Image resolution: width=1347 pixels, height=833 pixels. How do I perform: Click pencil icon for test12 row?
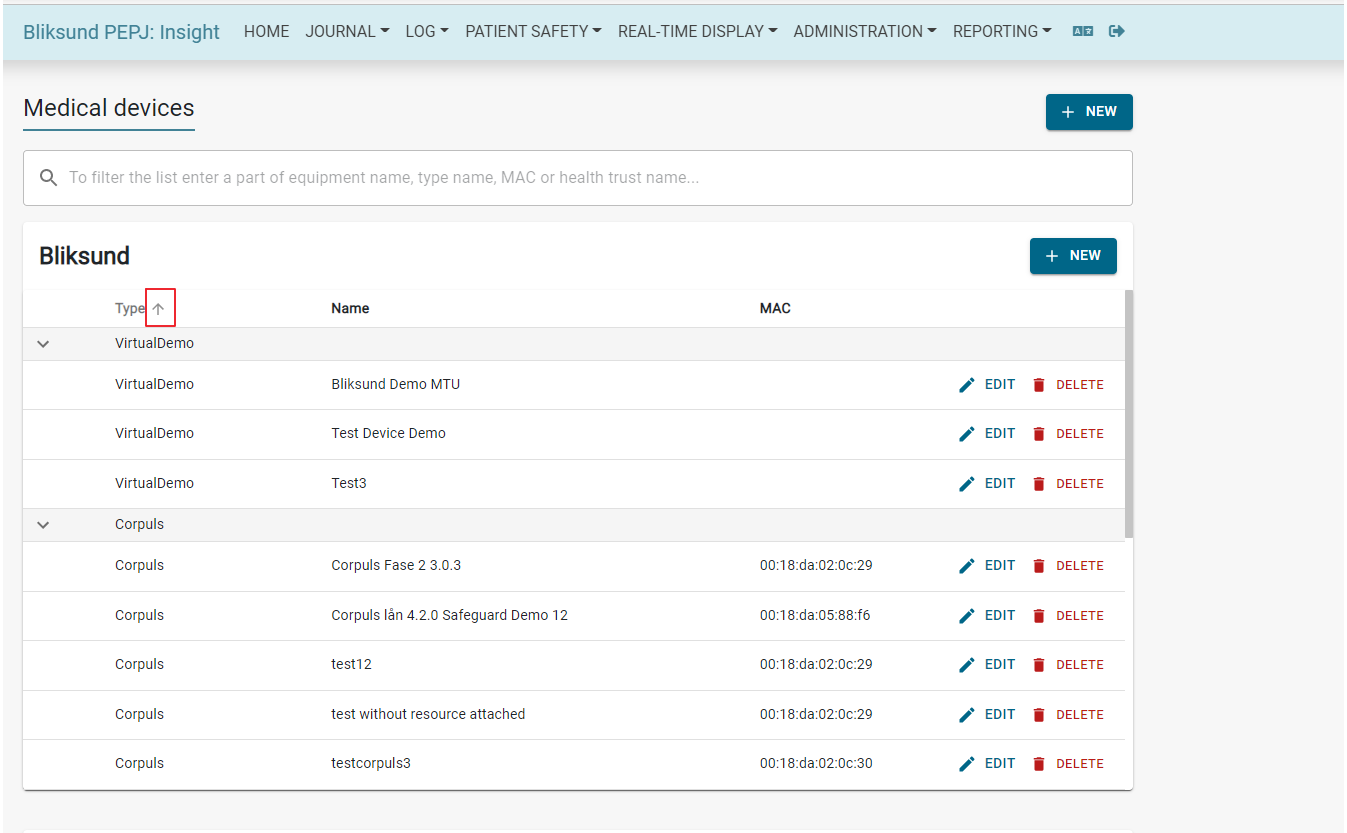[x=967, y=665]
